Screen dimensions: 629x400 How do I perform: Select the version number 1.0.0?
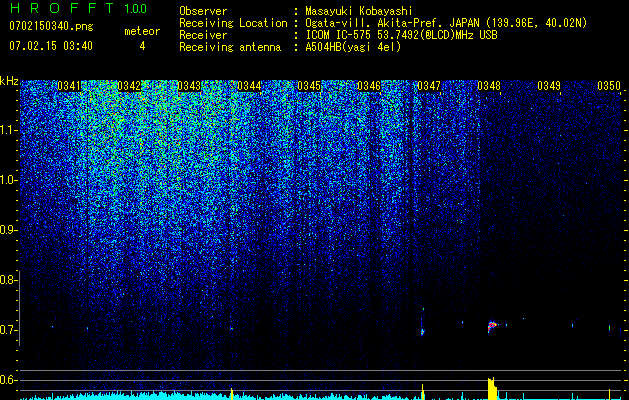(136, 8)
